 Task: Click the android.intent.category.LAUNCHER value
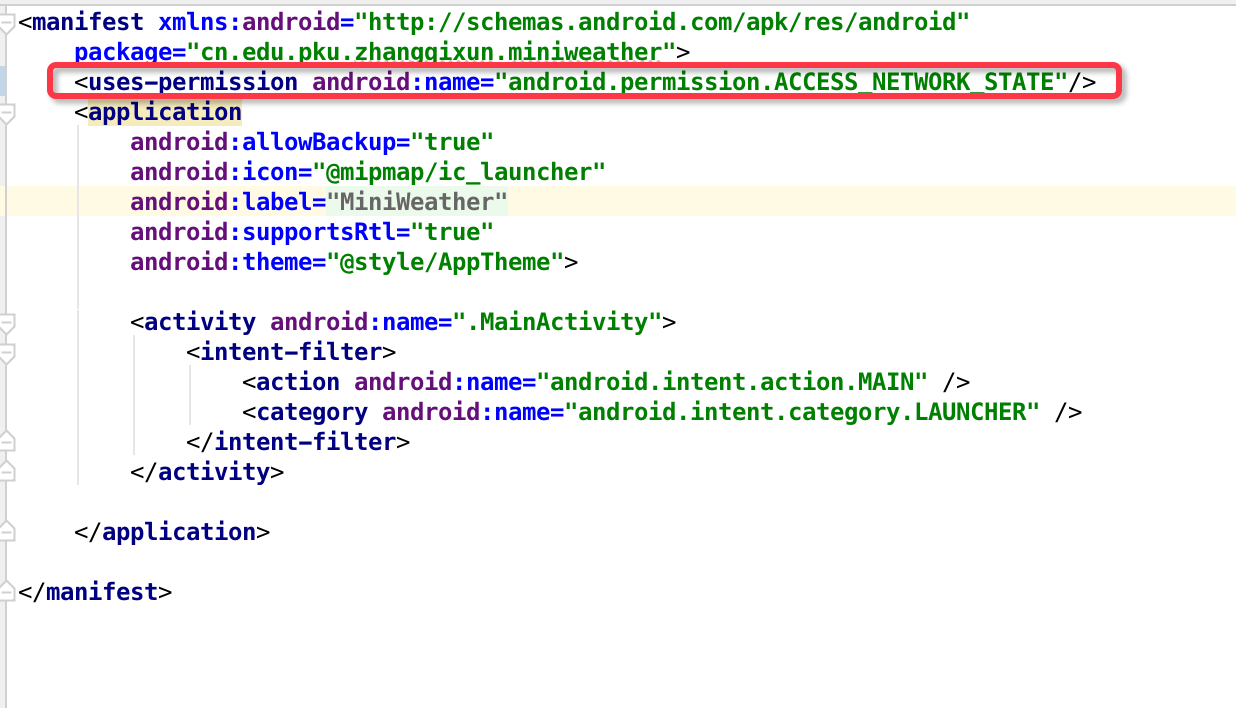point(803,412)
